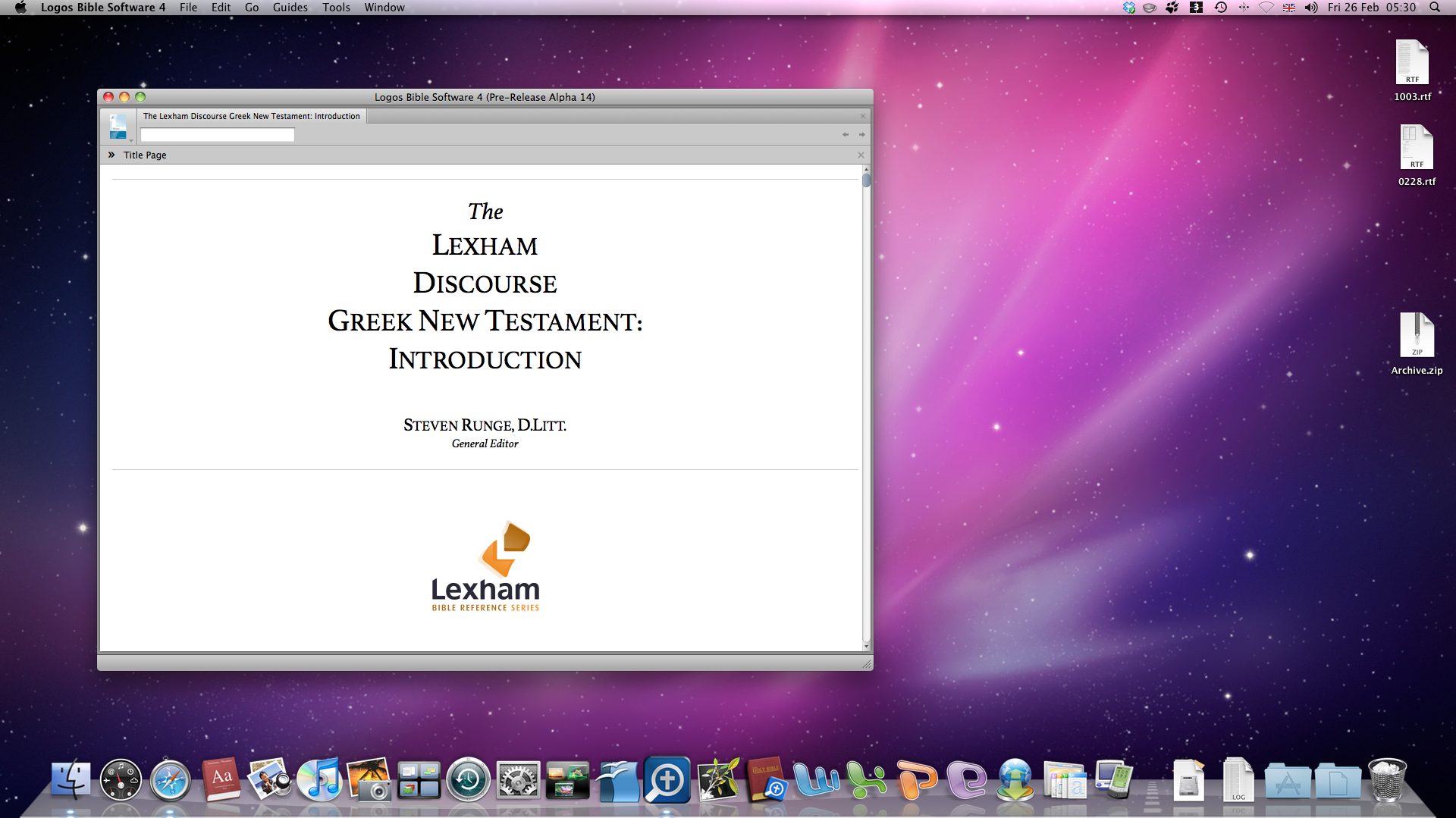Open Time Machine menu bar icon
Image resolution: width=1456 pixels, height=818 pixels.
point(1220,8)
